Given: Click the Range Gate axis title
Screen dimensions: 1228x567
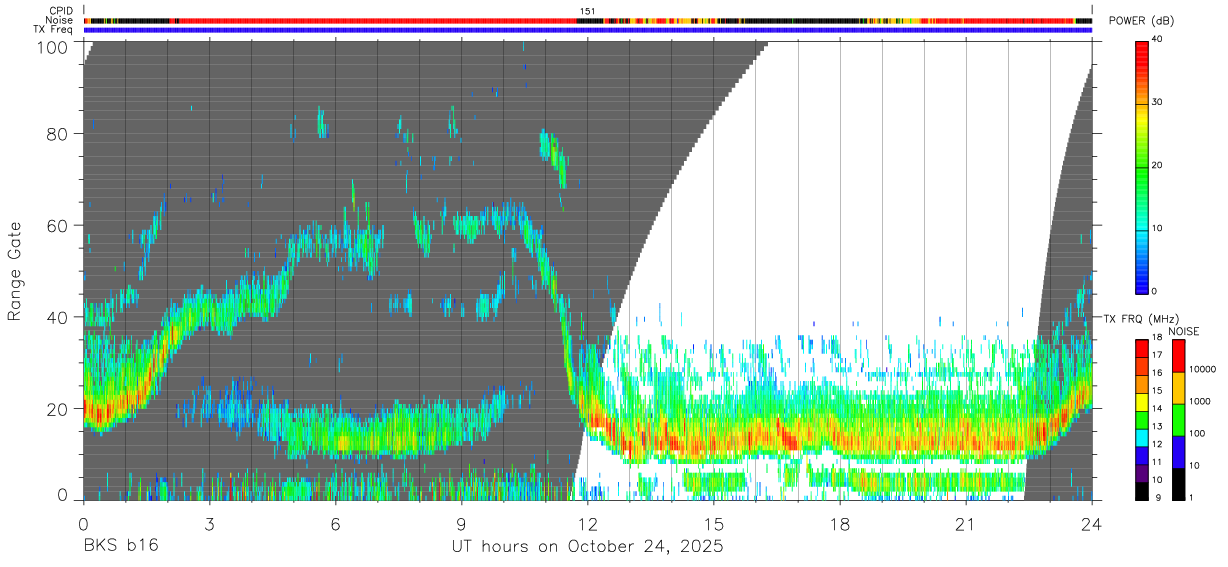Looking at the screenshot, I should (x=15, y=271).
